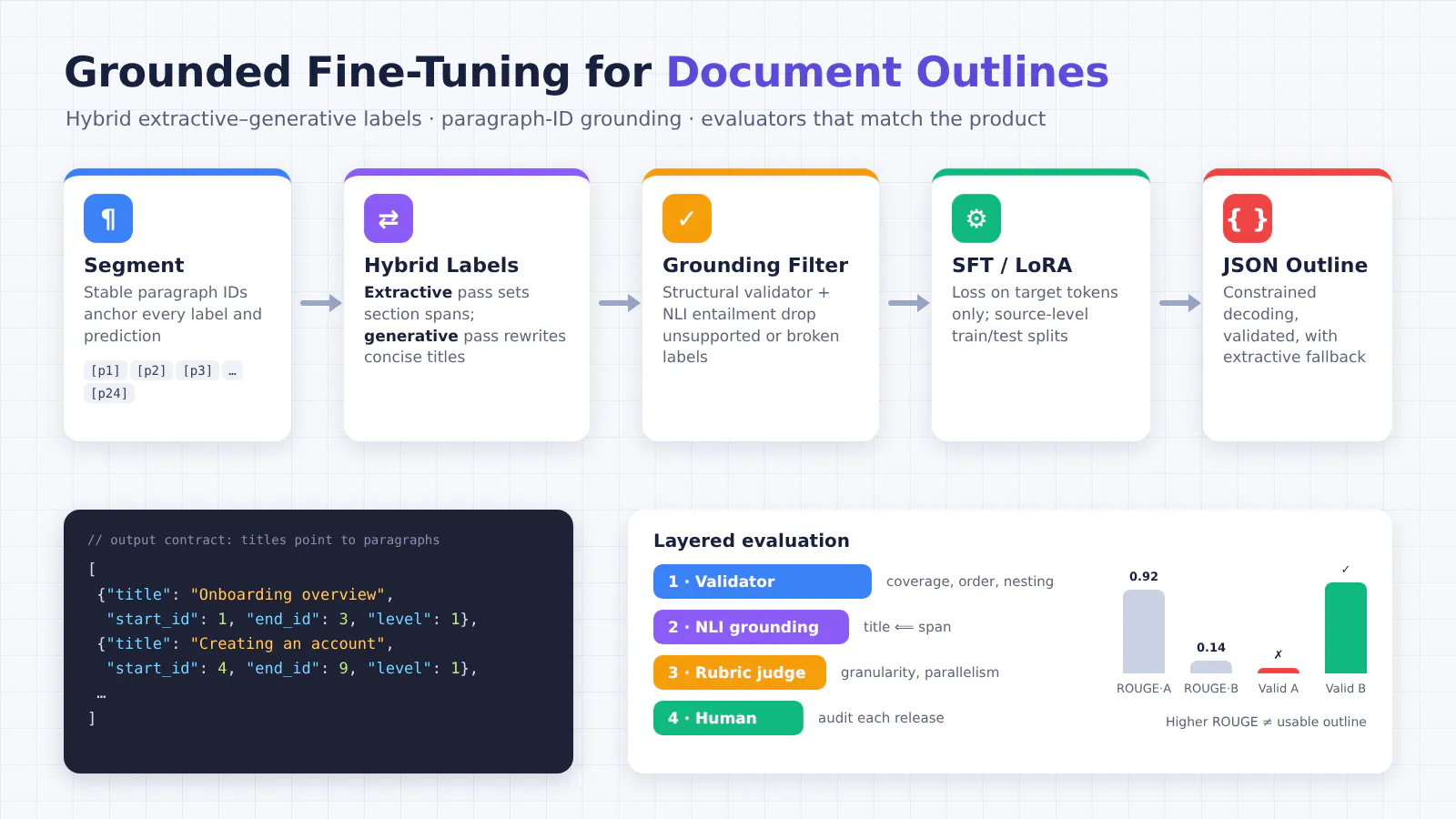Click the Hybrid Labels card heading
Screen dimensions: 1456x819
441,265
